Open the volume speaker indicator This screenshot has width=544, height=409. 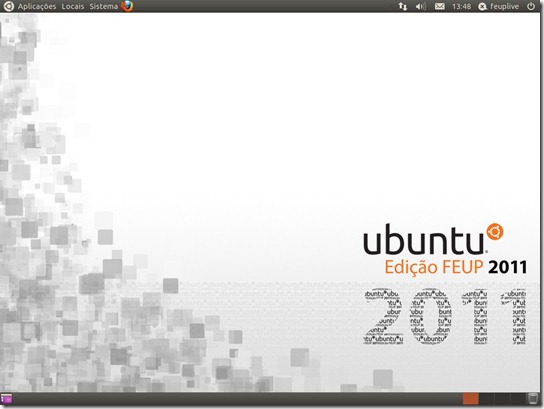421,6
